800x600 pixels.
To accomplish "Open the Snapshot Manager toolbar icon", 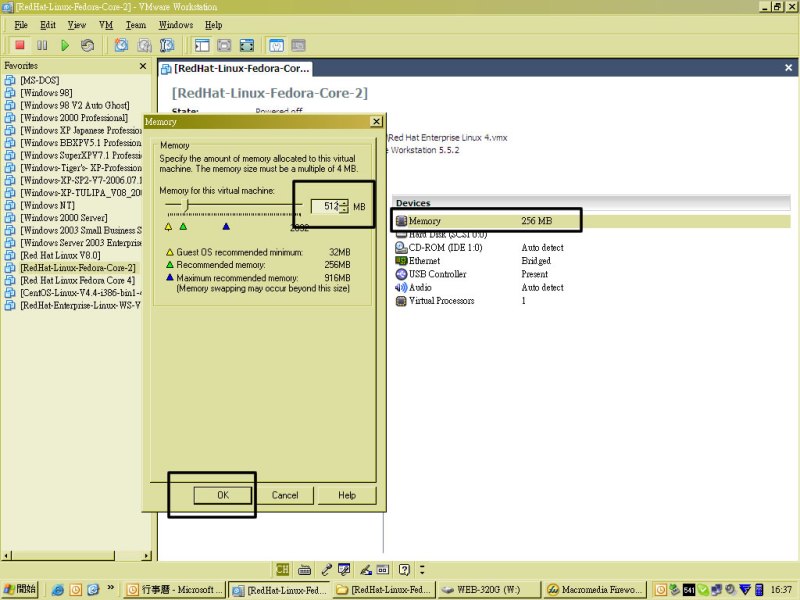I will pos(167,45).
